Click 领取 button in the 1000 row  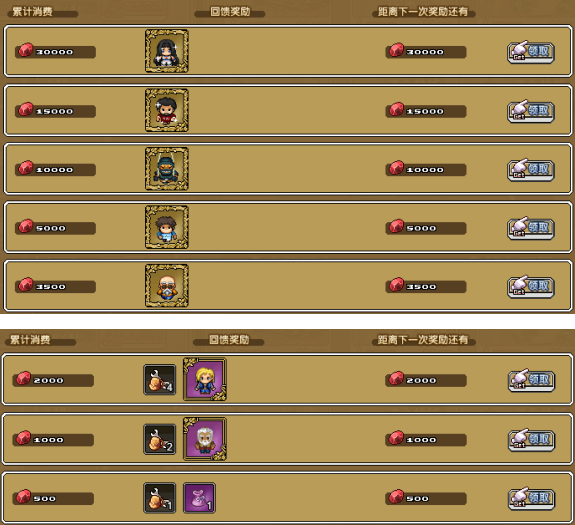pyautogui.click(x=531, y=440)
